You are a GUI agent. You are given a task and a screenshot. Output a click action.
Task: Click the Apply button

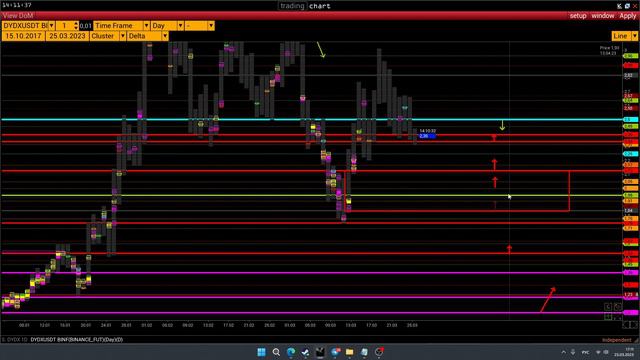(628, 16)
